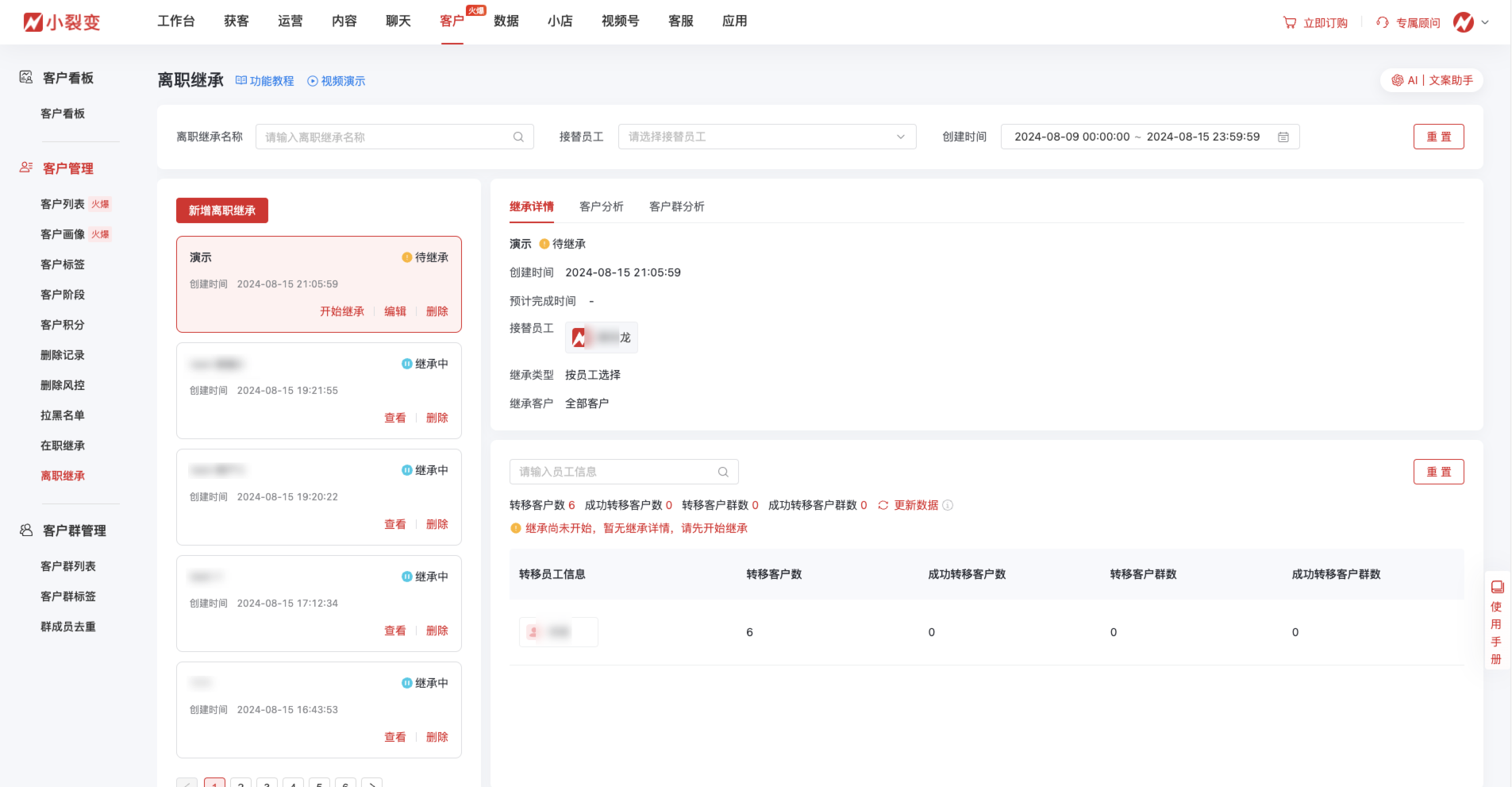This screenshot has width=1512, height=787.
Task: Click 删除 on the 19:21:55 card
Action: (437, 418)
